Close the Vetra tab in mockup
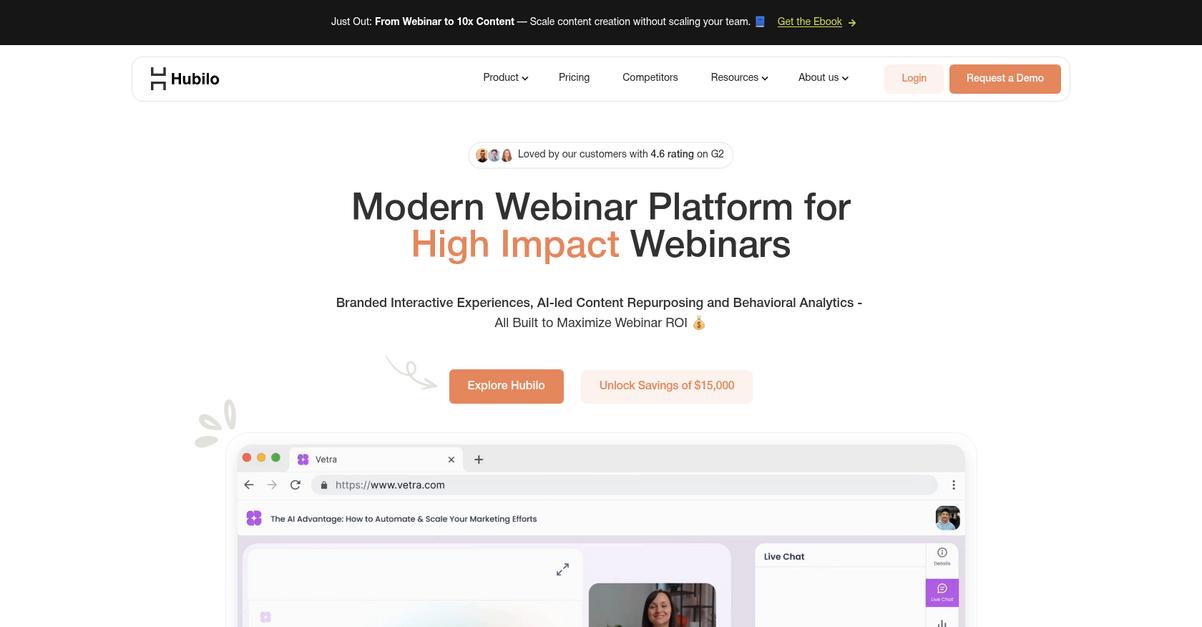1202x627 pixels. [x=451, y=460]
